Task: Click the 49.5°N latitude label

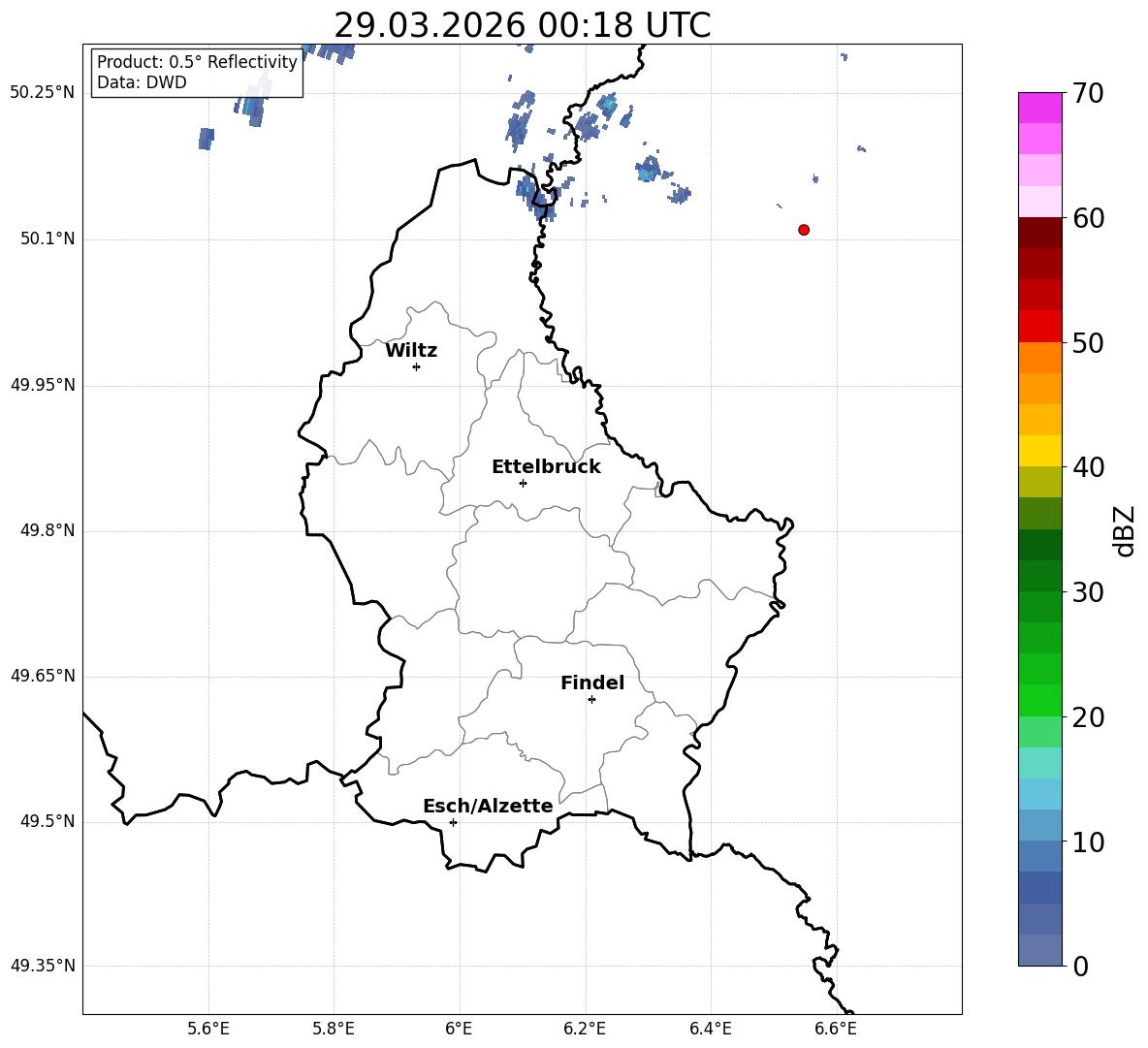Action: (x=48, y=822)
